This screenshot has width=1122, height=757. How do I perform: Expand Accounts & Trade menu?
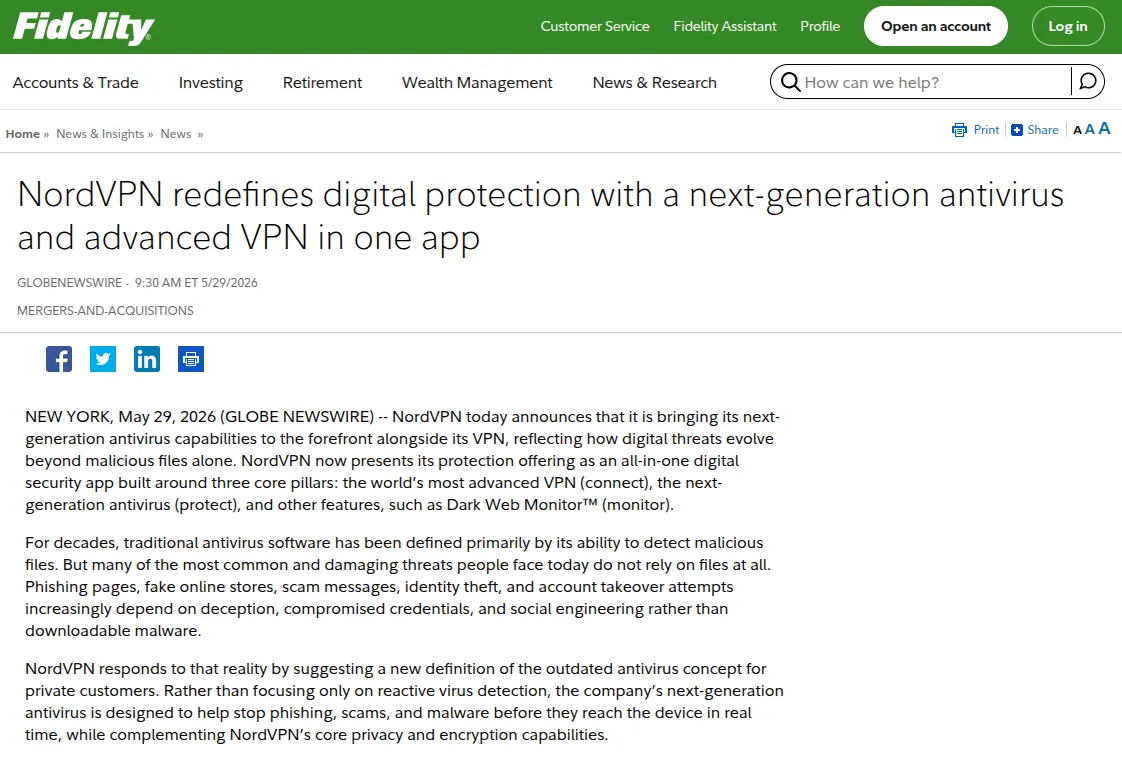pos(76,83)
